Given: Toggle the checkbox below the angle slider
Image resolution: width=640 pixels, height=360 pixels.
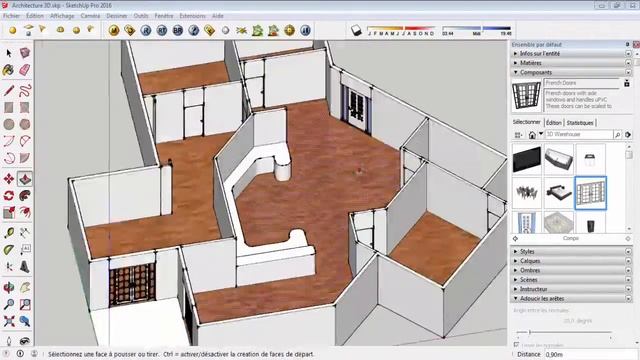Looking at the screenshot, I should tap(516, 345).
